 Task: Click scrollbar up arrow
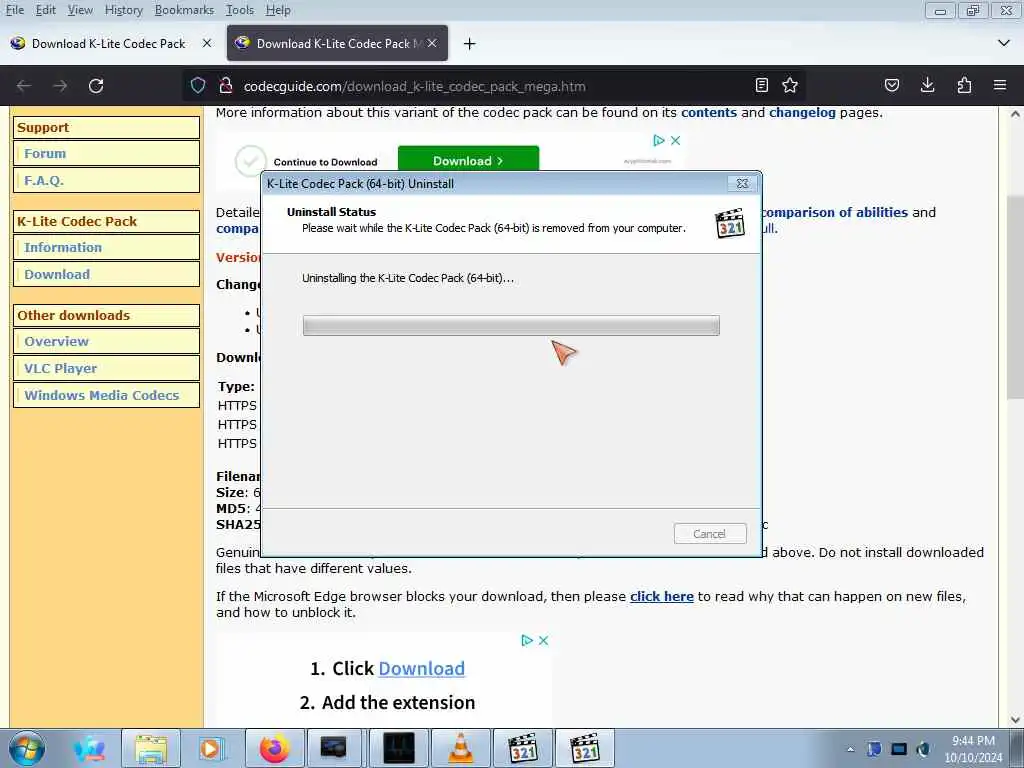point(1015,114)
